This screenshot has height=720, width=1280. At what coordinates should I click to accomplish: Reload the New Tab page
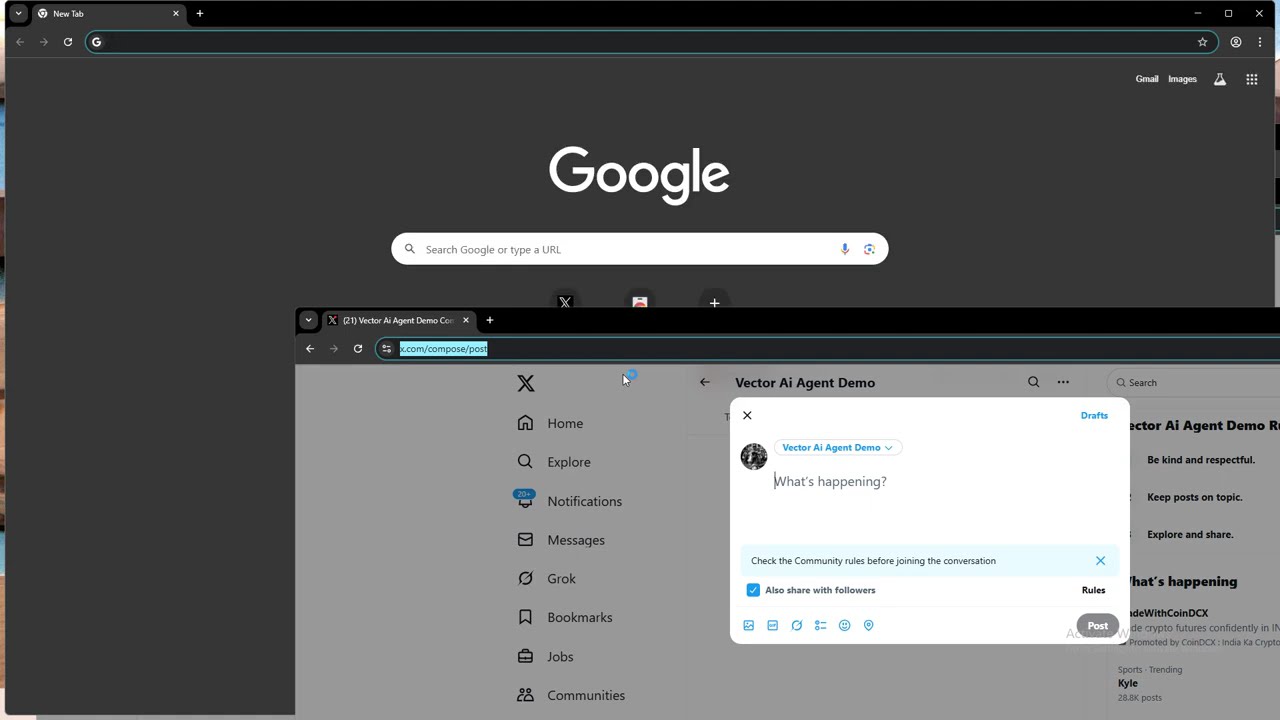point(68,42)
